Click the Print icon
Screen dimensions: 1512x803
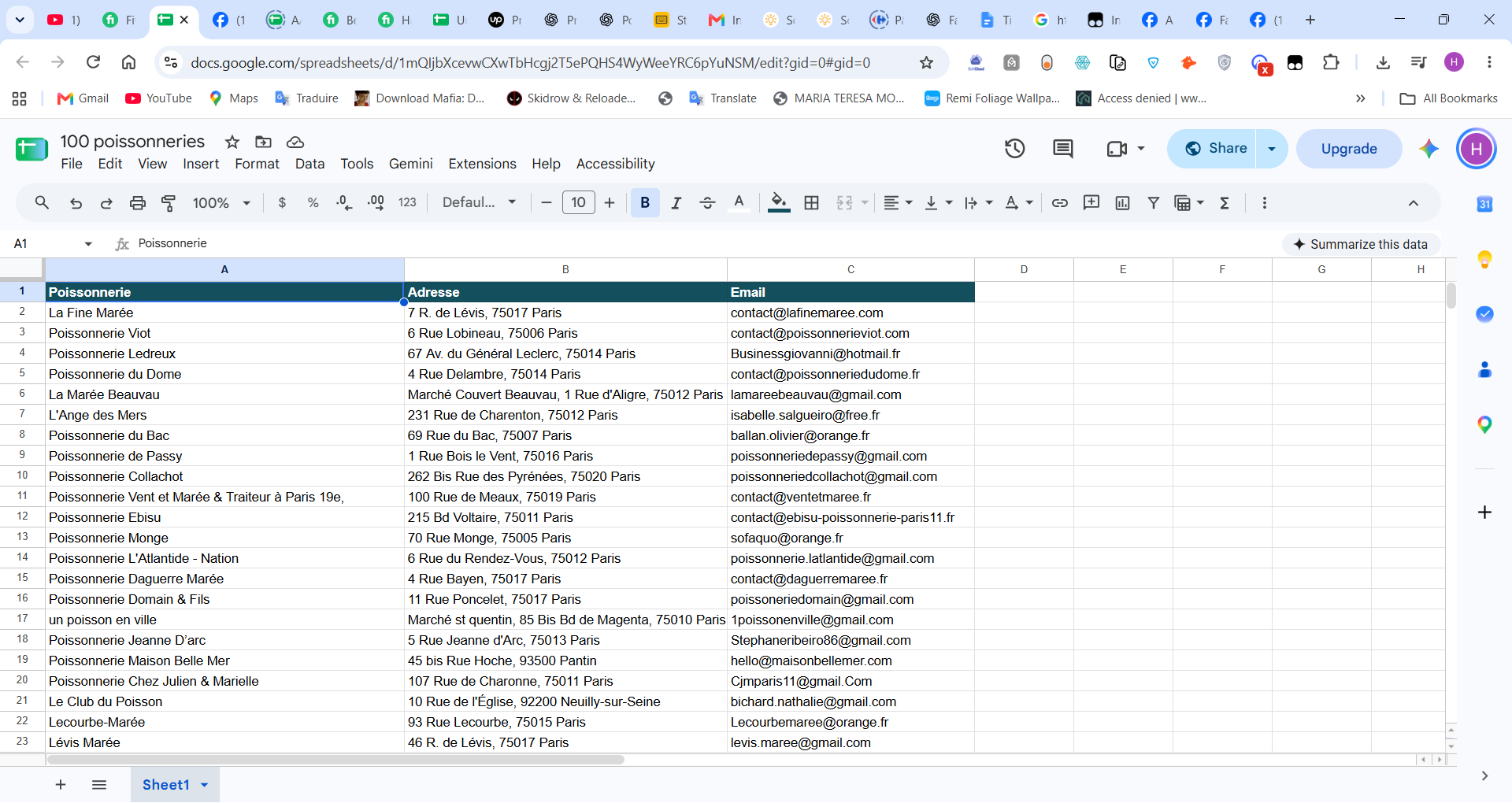(x=138, y=203)
